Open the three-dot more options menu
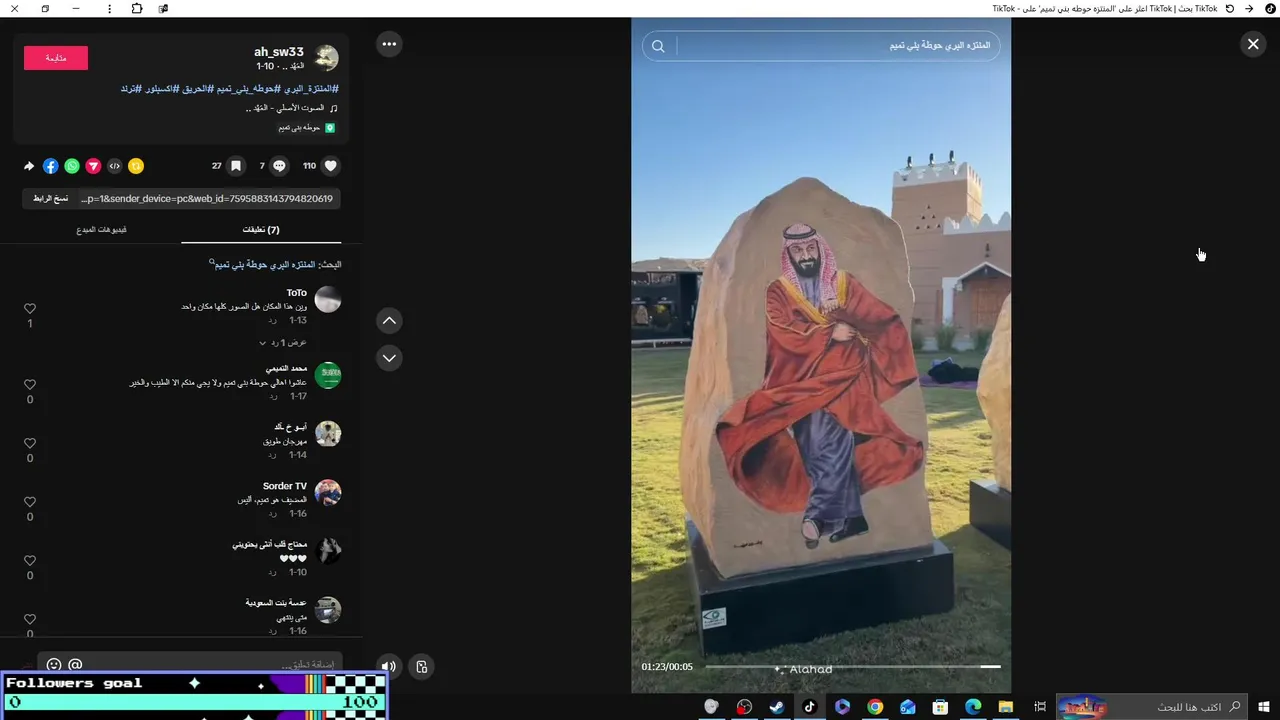This screenshot has width=1280, height=720. pos(389,44)
